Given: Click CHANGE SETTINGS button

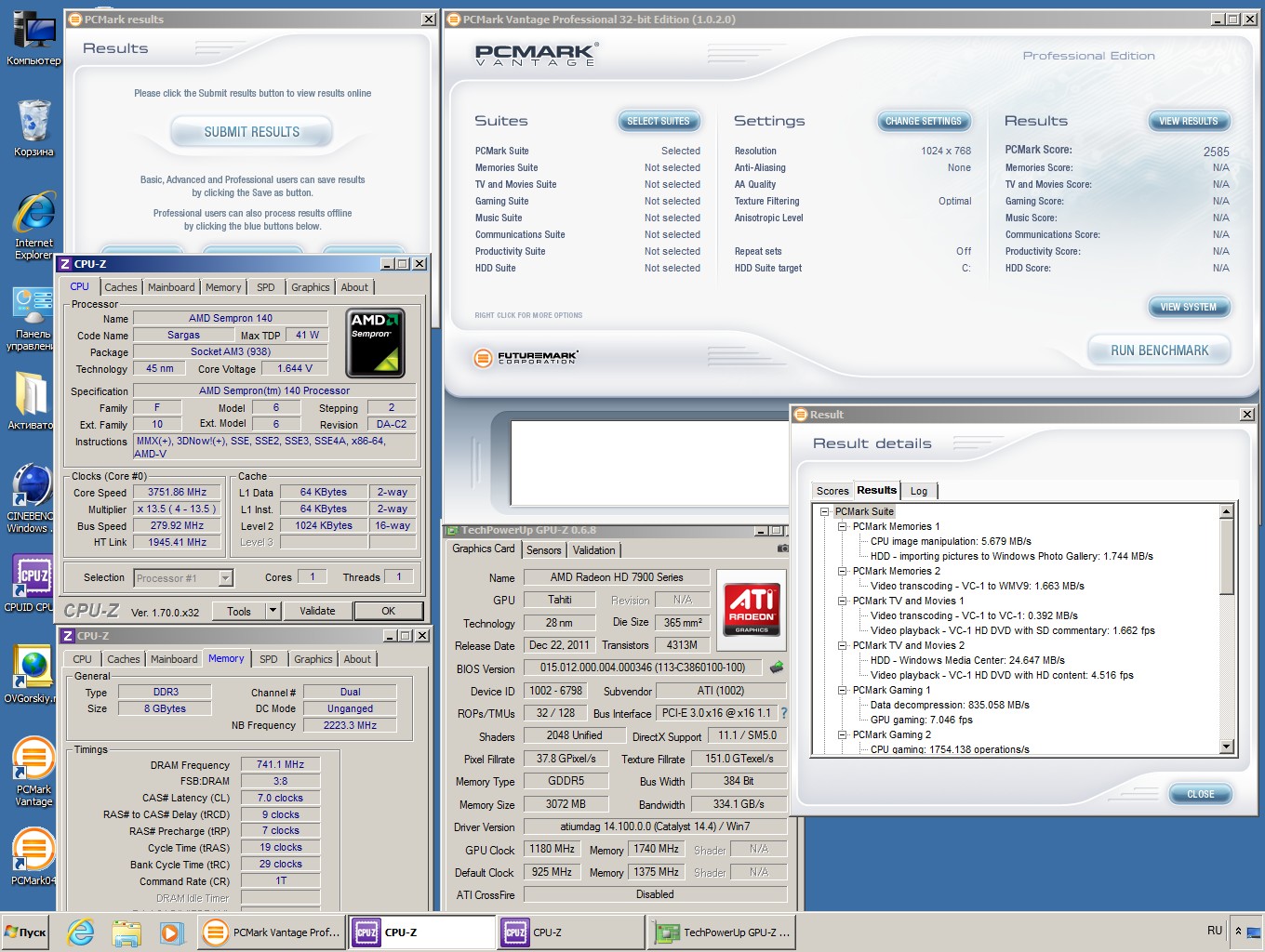Looking at the screenshot, I should pyautogui.click(x=924, y=121).
